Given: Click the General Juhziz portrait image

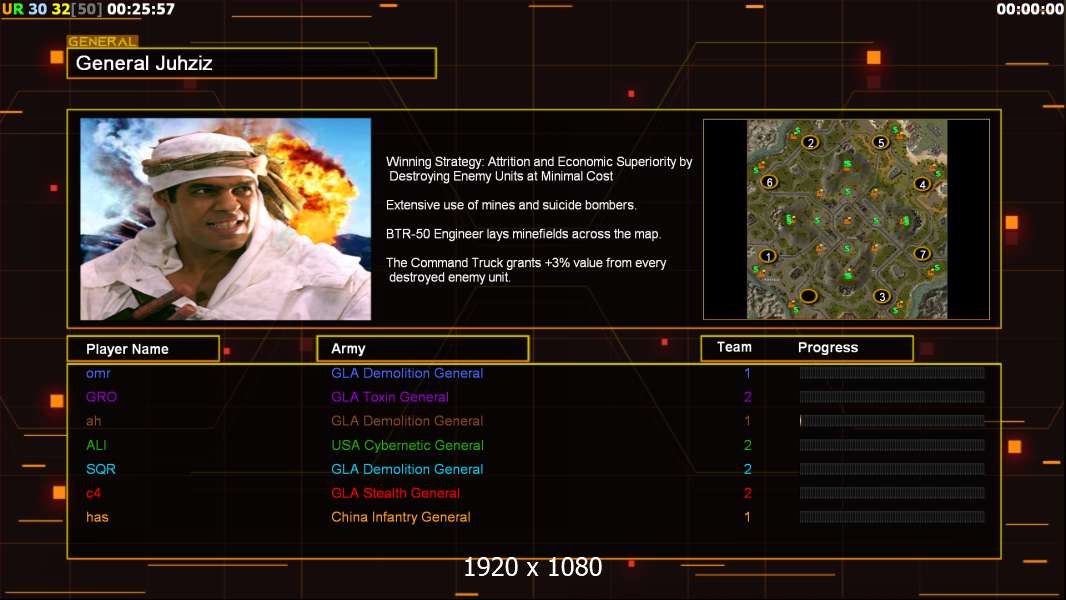Looking at the screenshot, I should [x=226, y=219].
